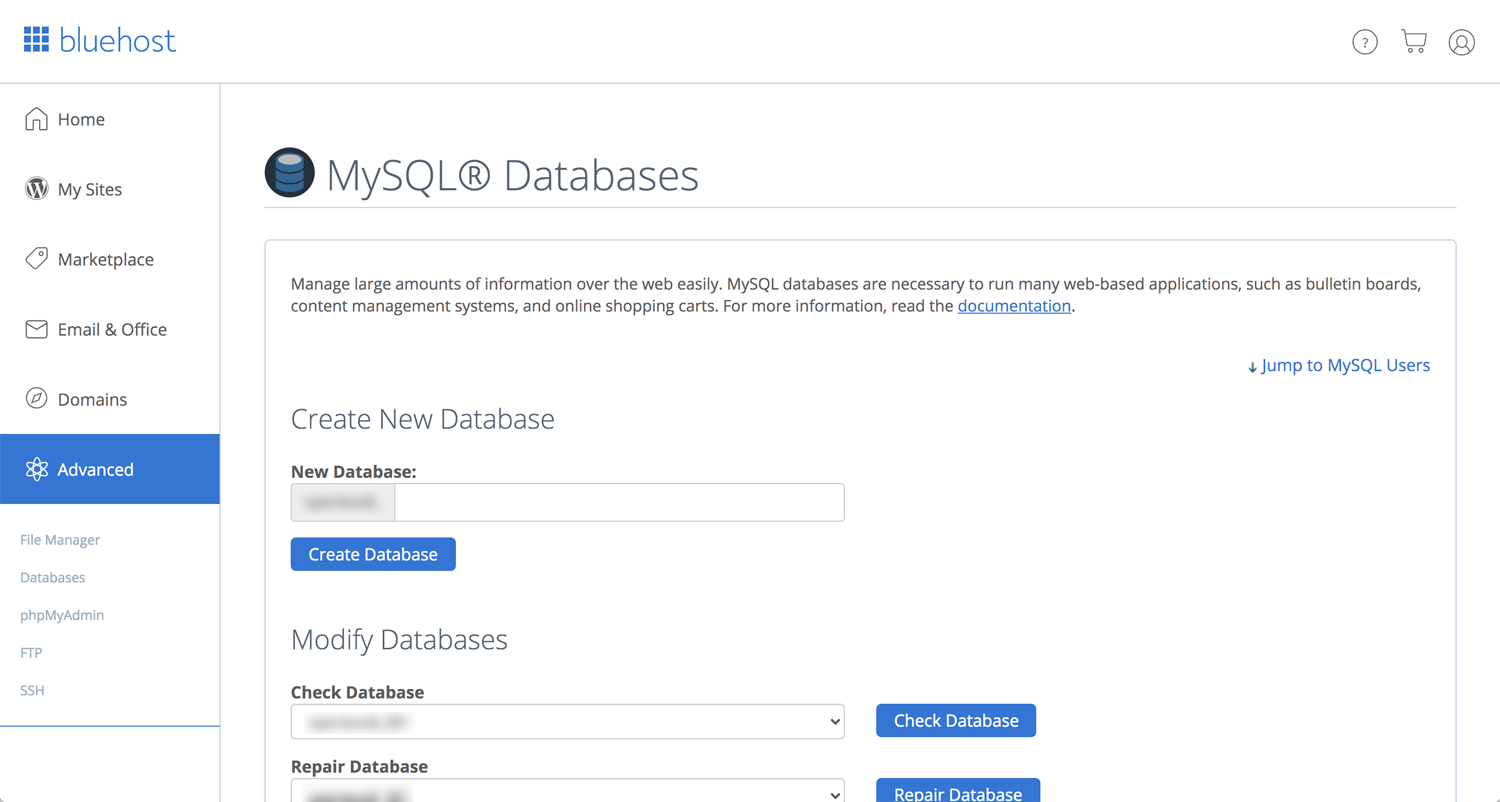Click the Check Database button
Viewport: 1500px width, 802px height.
(x=956, y=720)
